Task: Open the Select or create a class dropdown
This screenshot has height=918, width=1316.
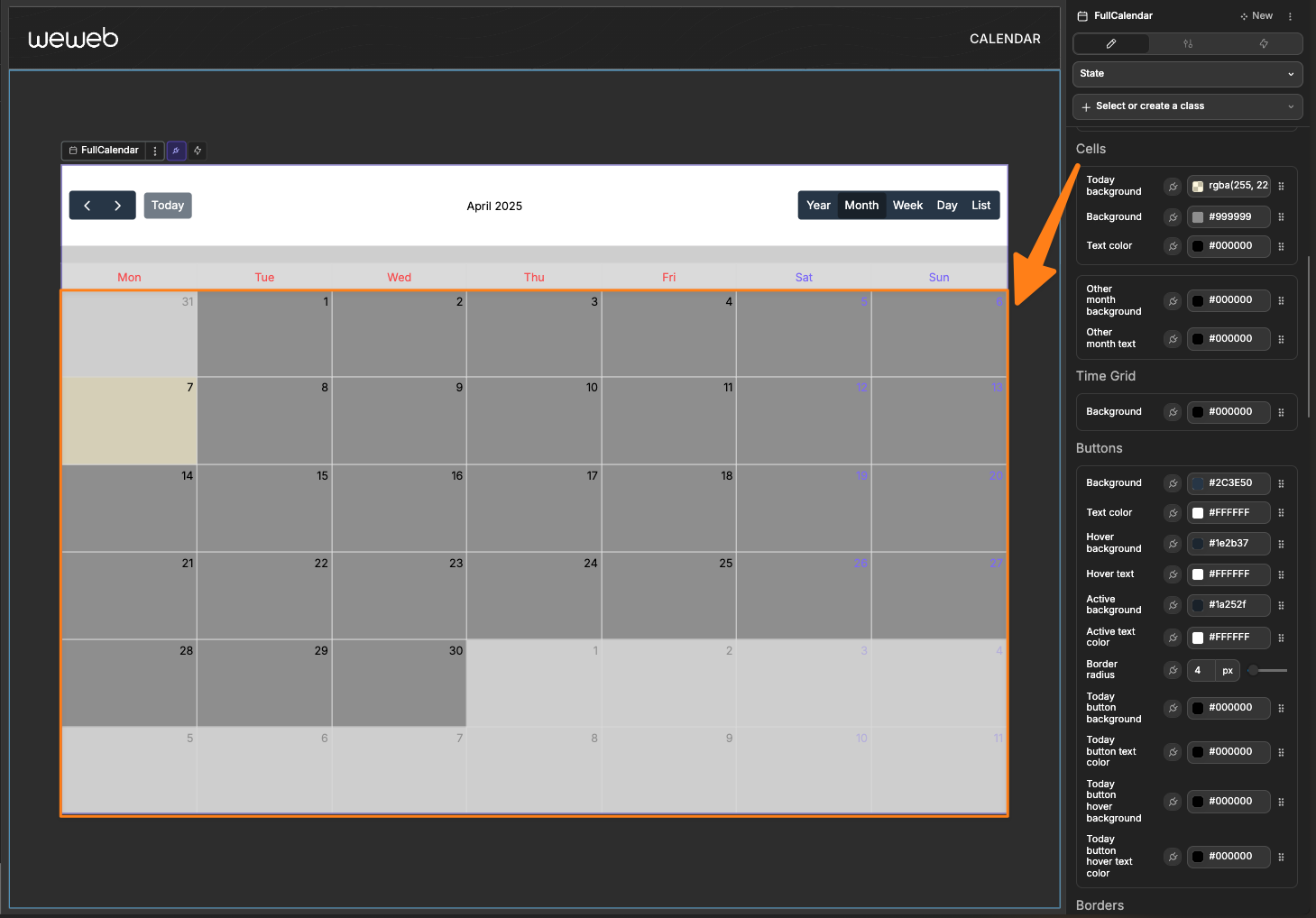Action: (x=1187, y=106)
